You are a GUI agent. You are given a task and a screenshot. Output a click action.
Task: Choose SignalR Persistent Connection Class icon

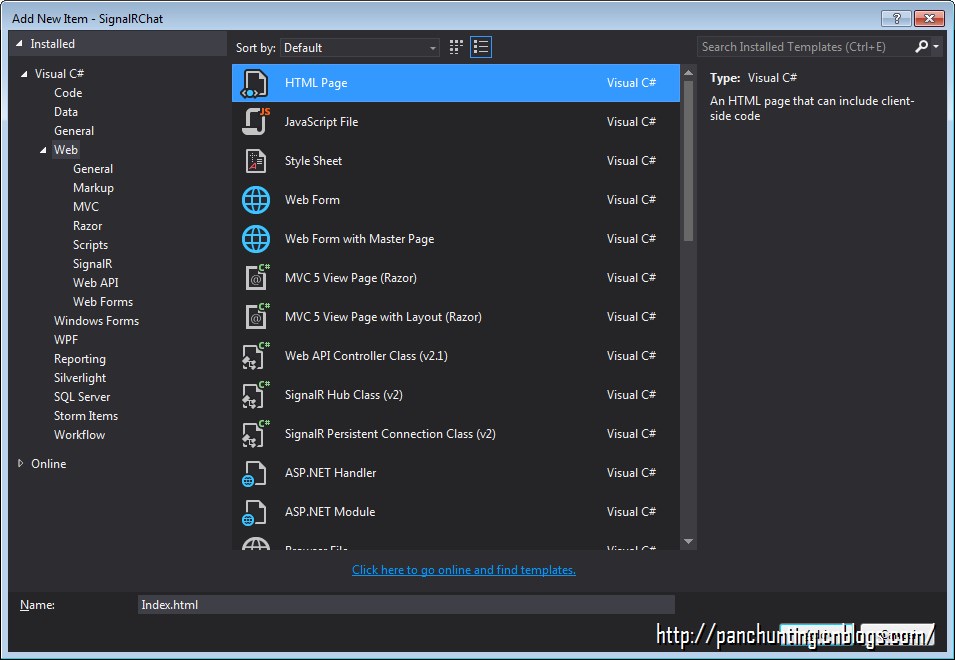pos(256,434)
